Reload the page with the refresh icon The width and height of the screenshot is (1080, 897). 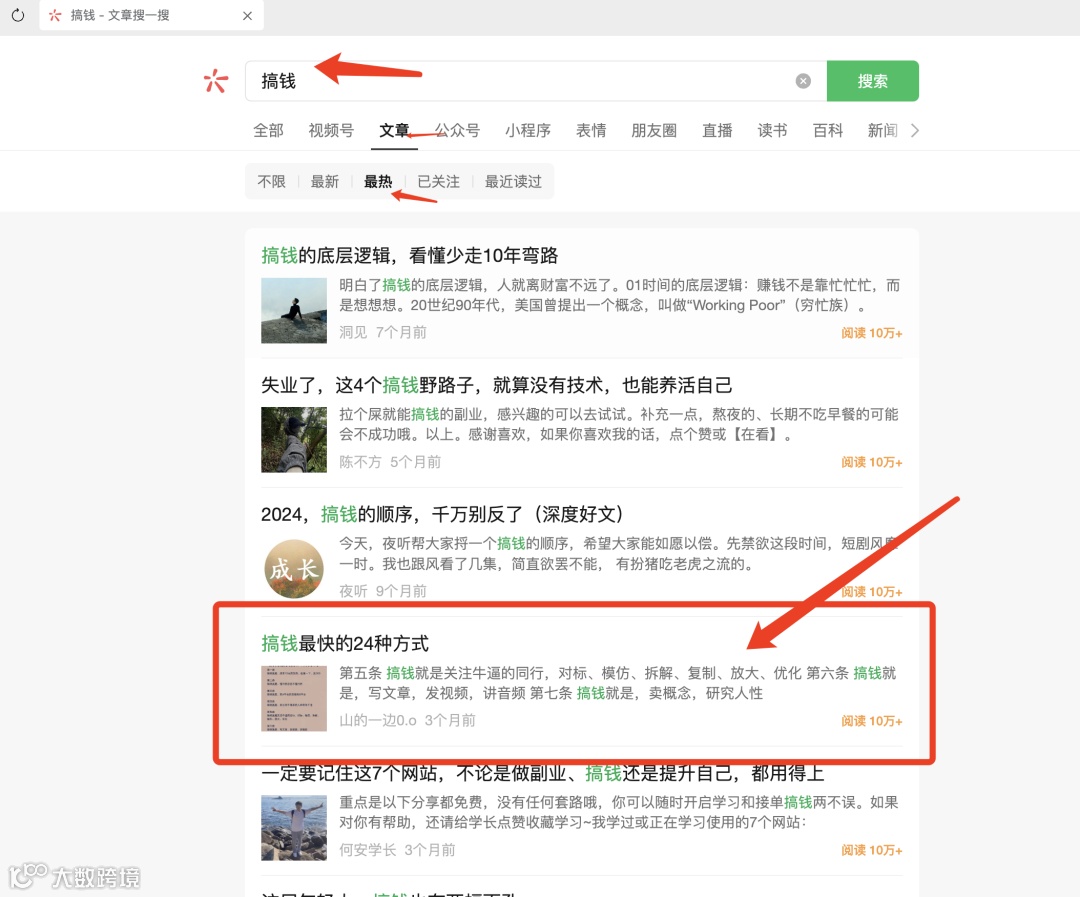pos(18,15)
